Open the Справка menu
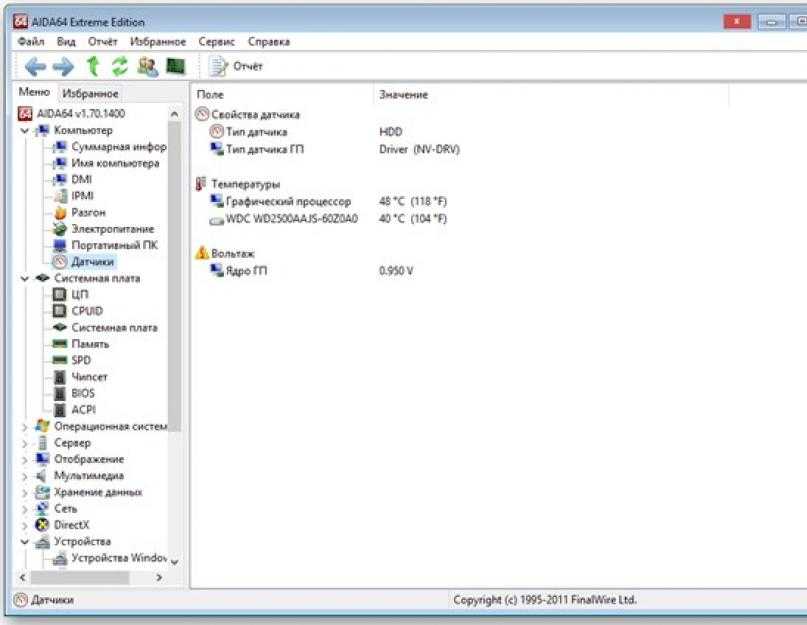Viewport: 807px width, 625px height. [269, 42]
